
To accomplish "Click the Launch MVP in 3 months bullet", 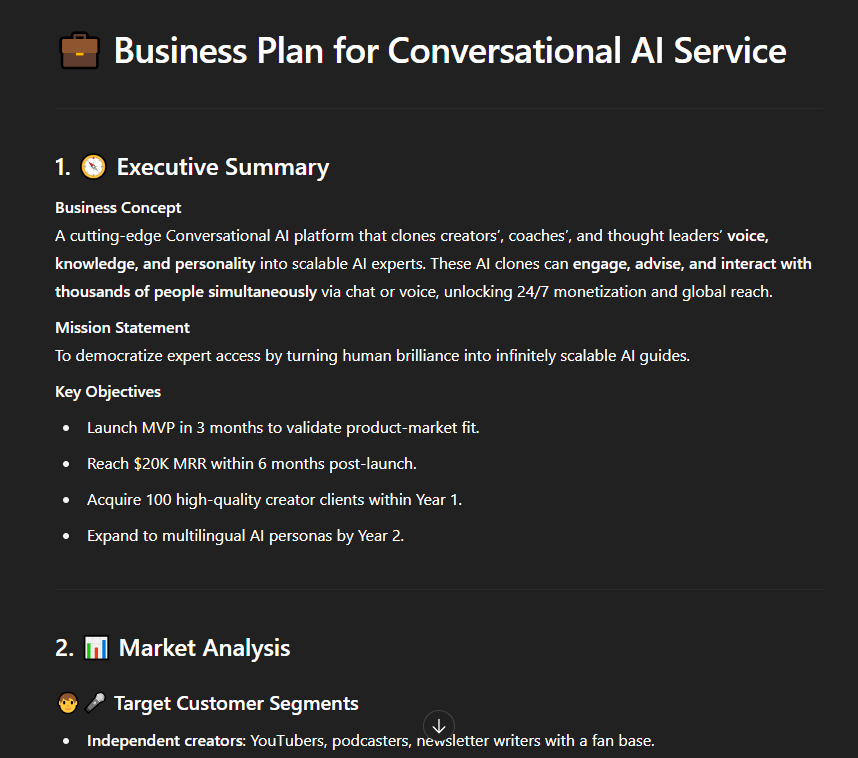I will tap(283, 428).
